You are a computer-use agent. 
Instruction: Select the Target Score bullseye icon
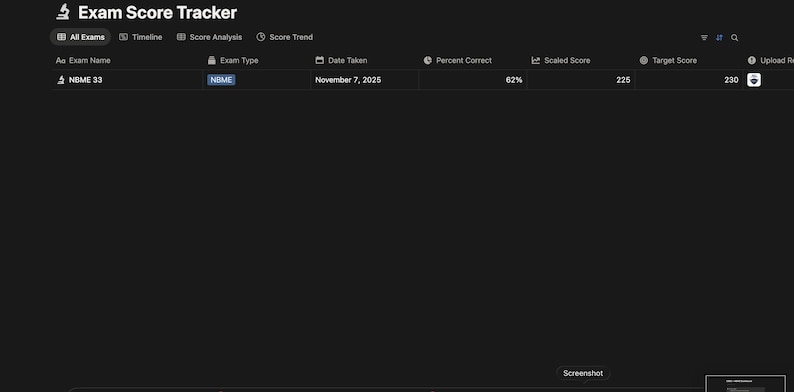tap(644, 60)
